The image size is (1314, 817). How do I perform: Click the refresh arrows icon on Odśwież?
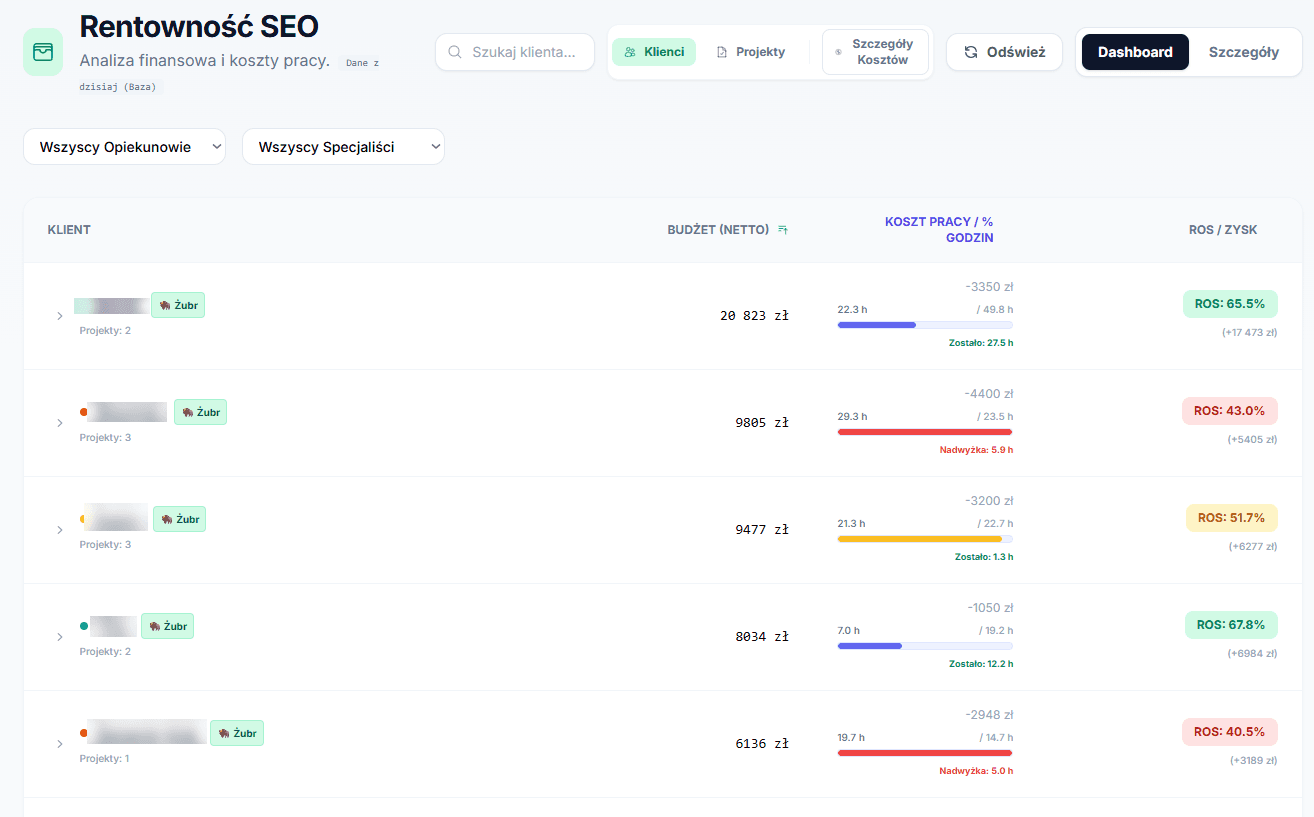coord(970,52)
